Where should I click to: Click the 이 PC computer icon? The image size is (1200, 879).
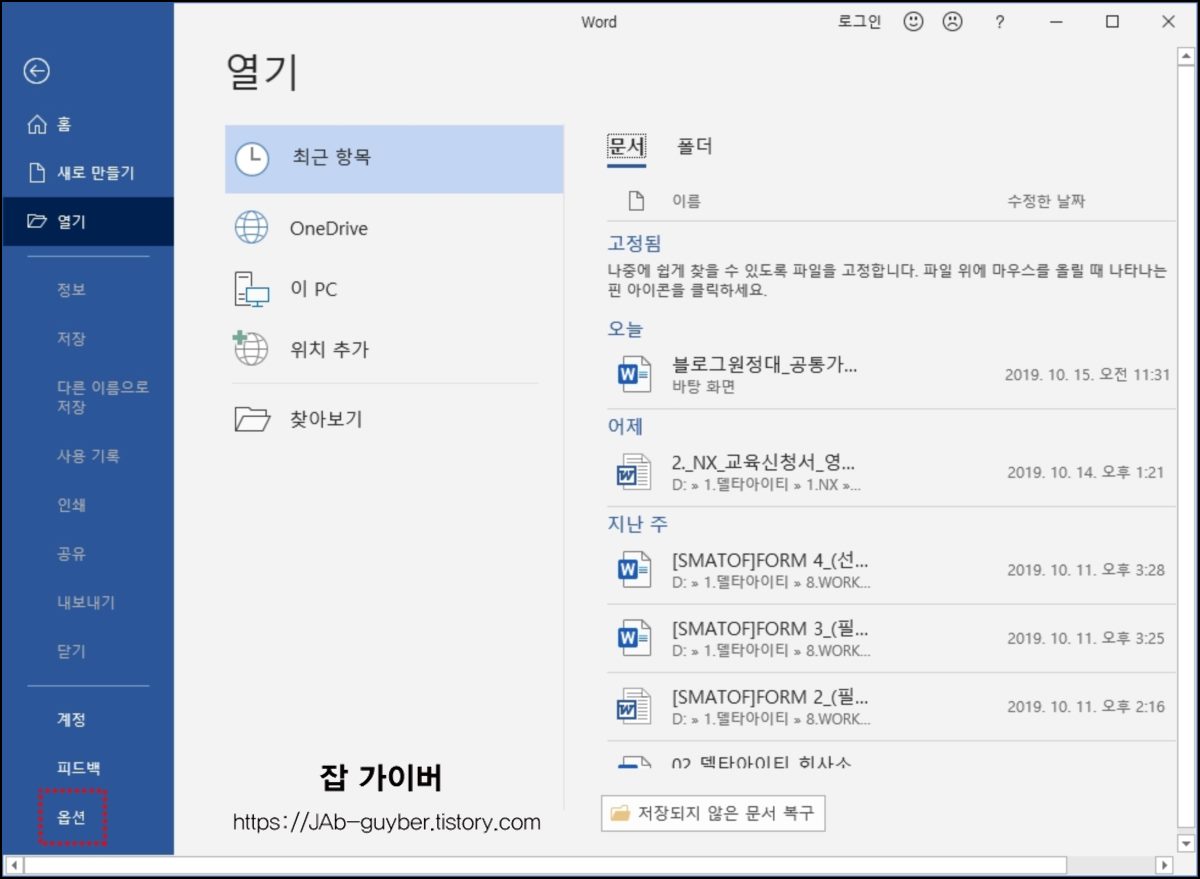tap(252, 289)
